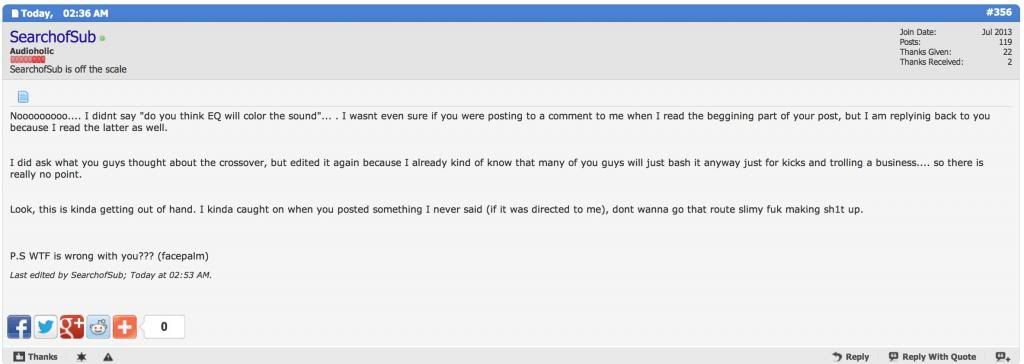Screen dimensions: 1024x364
Task: Report the post with the warning triangle icon
Action: click(108, 357)
